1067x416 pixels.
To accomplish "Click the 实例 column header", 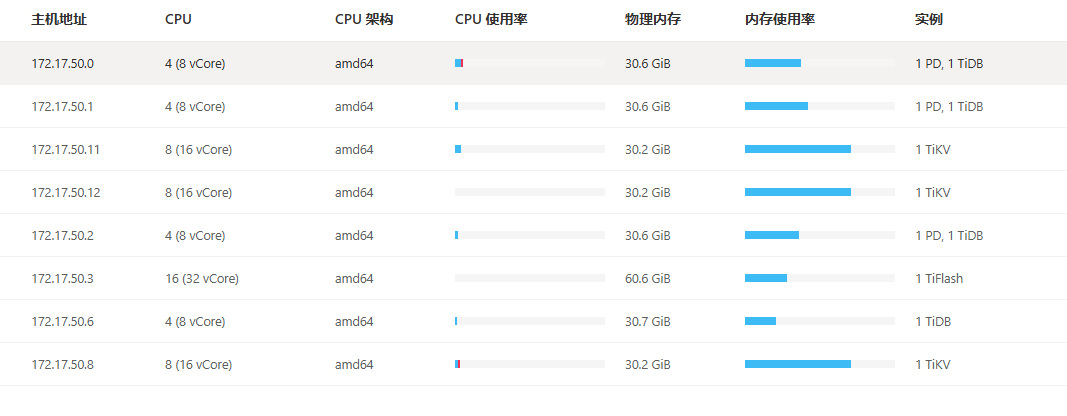I will pyautogui.click(x=928, y=19).
